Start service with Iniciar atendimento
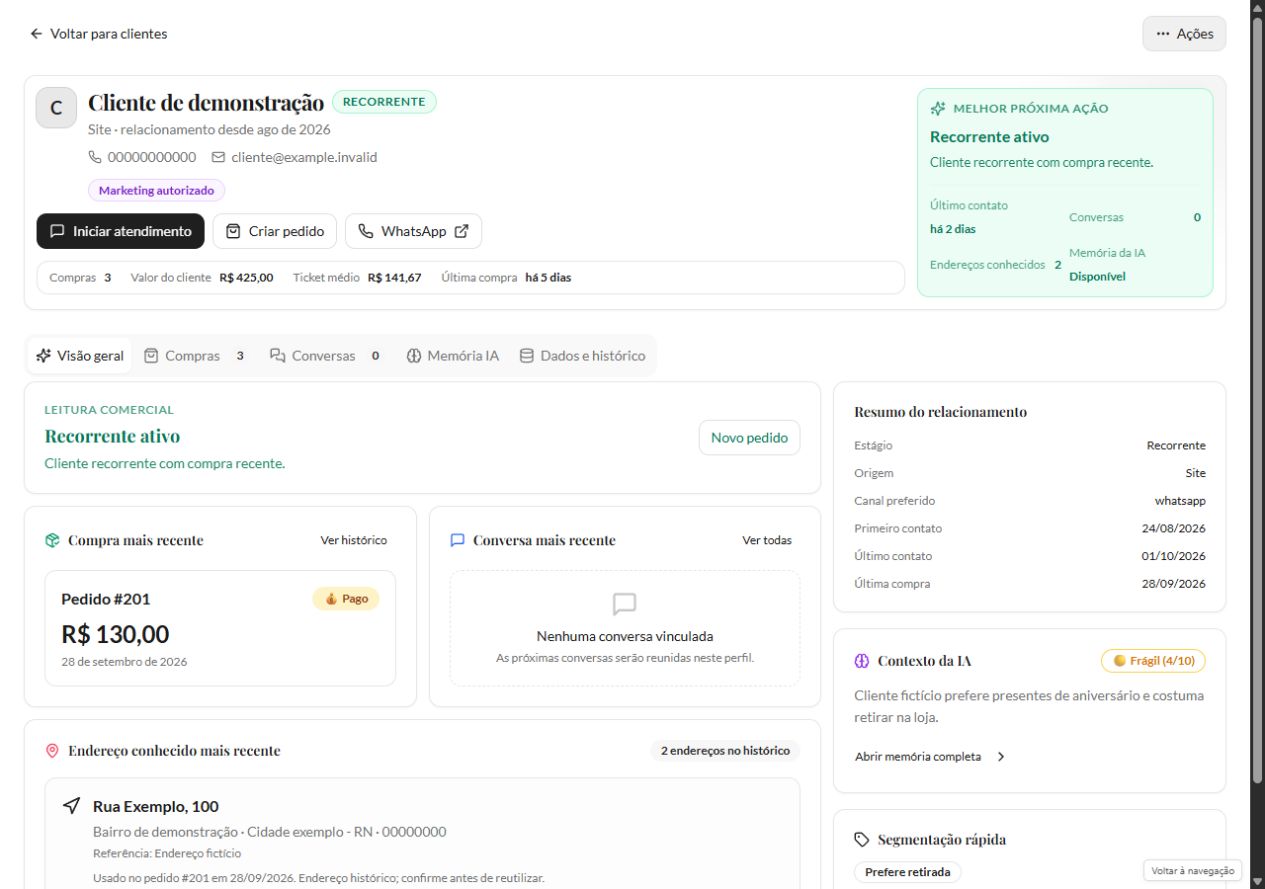 (x=121, y=231)
